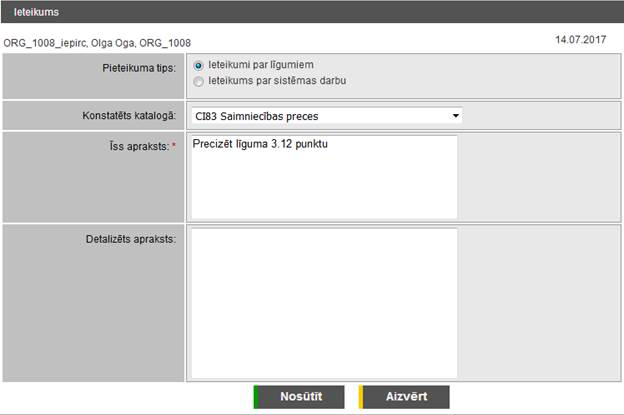Click the user text "ORG_1008_iepirc, Olga Oga"
This screenshot has height=415, width=624.
pyautogui.click(x=68, y=43)
